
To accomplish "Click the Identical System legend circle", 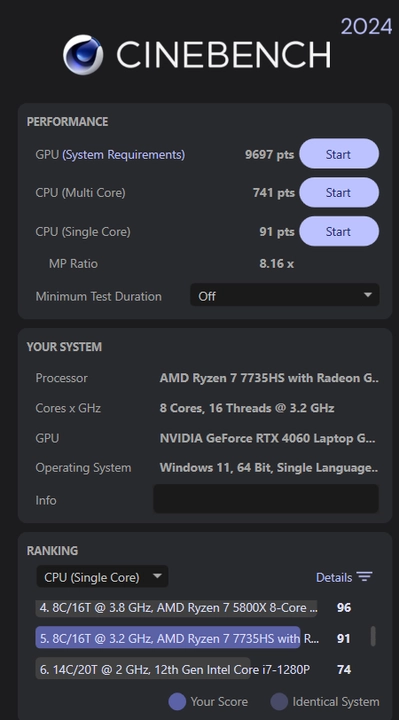I will [x=279, y=701].
